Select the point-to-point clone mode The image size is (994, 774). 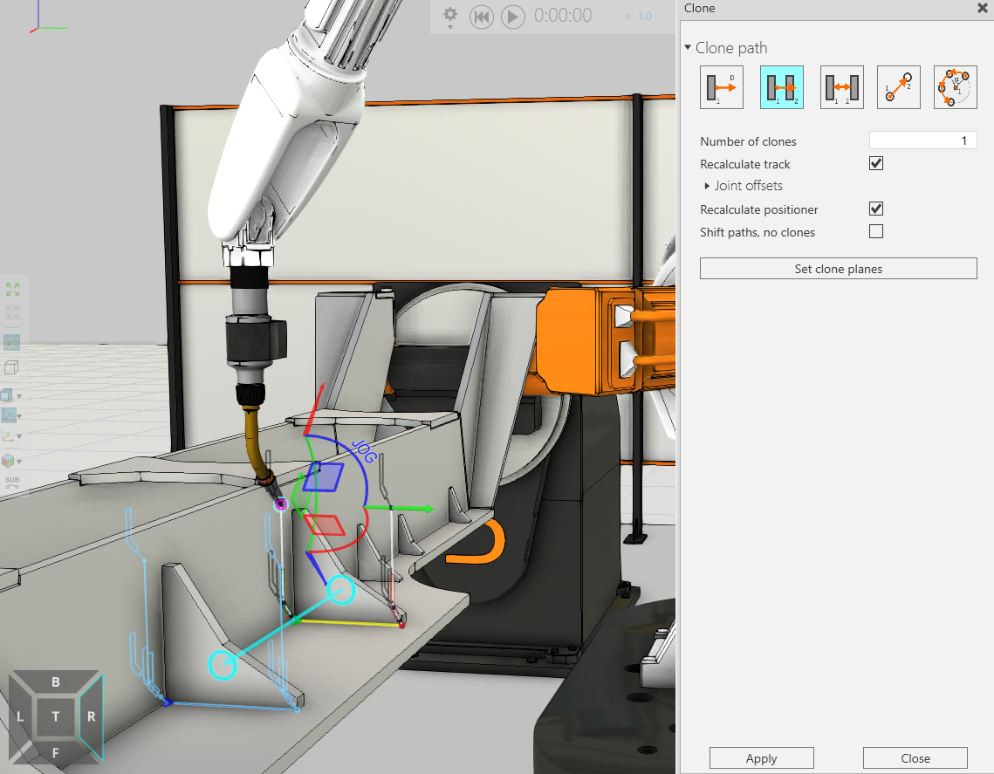[x=898, y=87]
